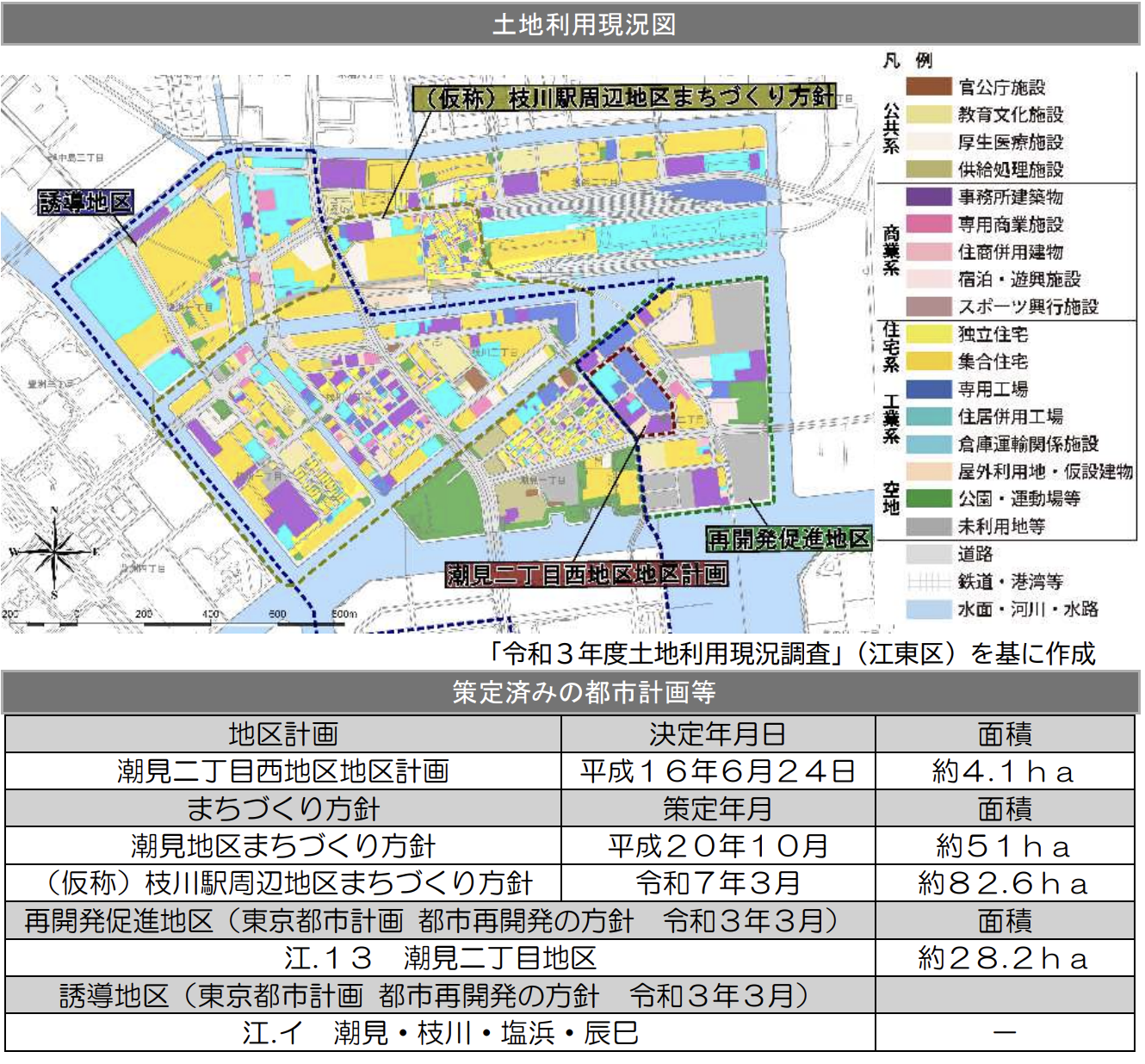The width and height of the screenshot is (1145, 1064).
Task: Click the 屋外利用地・仮設建物 legend label
Action: (1045, 471)
